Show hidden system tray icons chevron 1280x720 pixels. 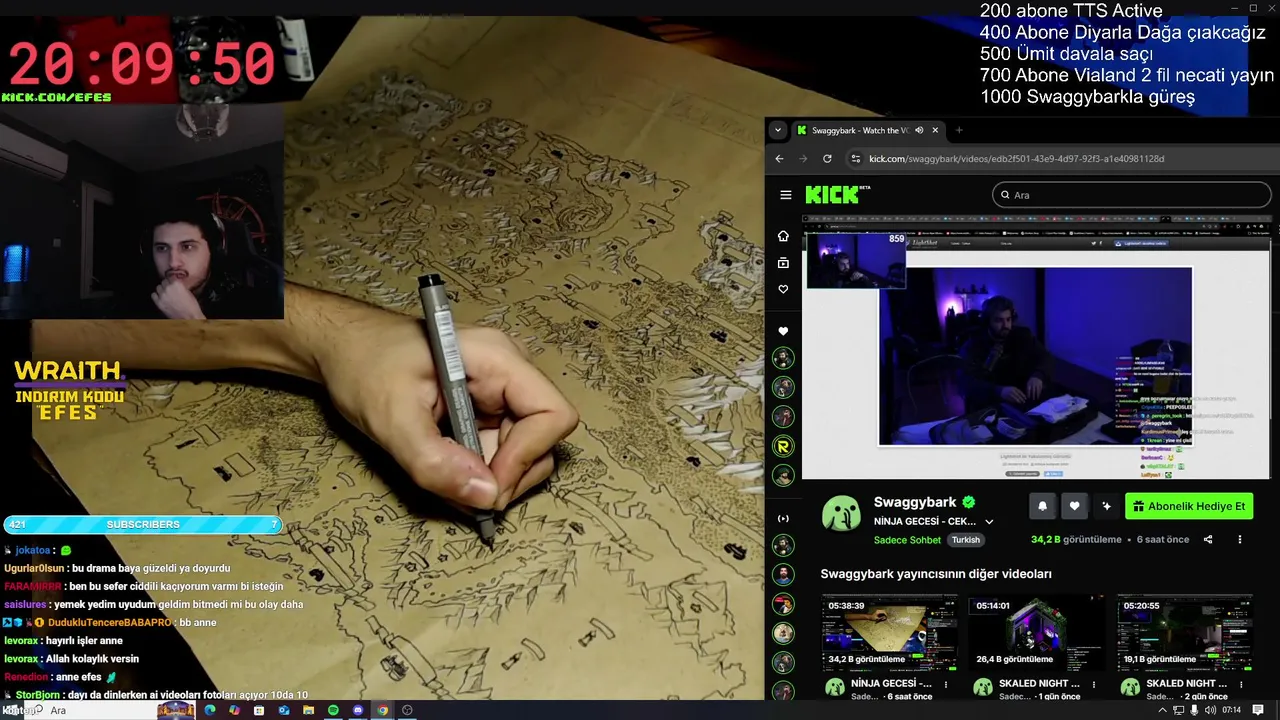coord(1162,710)
